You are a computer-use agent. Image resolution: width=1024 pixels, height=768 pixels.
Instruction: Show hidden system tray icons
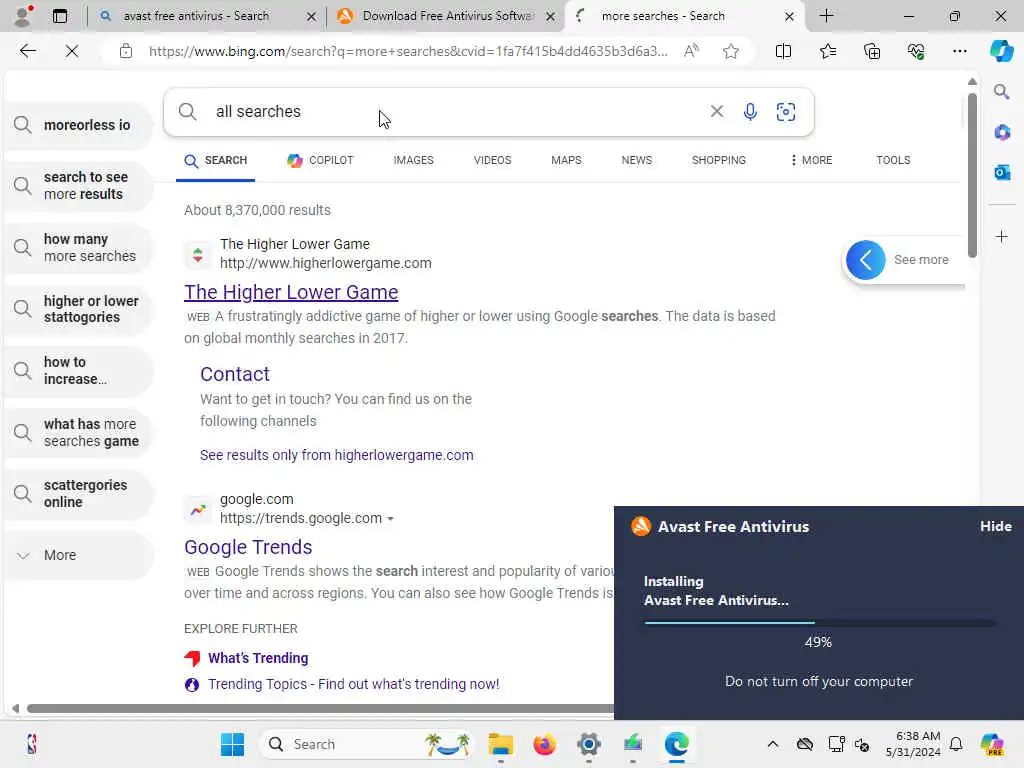point(773,744)
